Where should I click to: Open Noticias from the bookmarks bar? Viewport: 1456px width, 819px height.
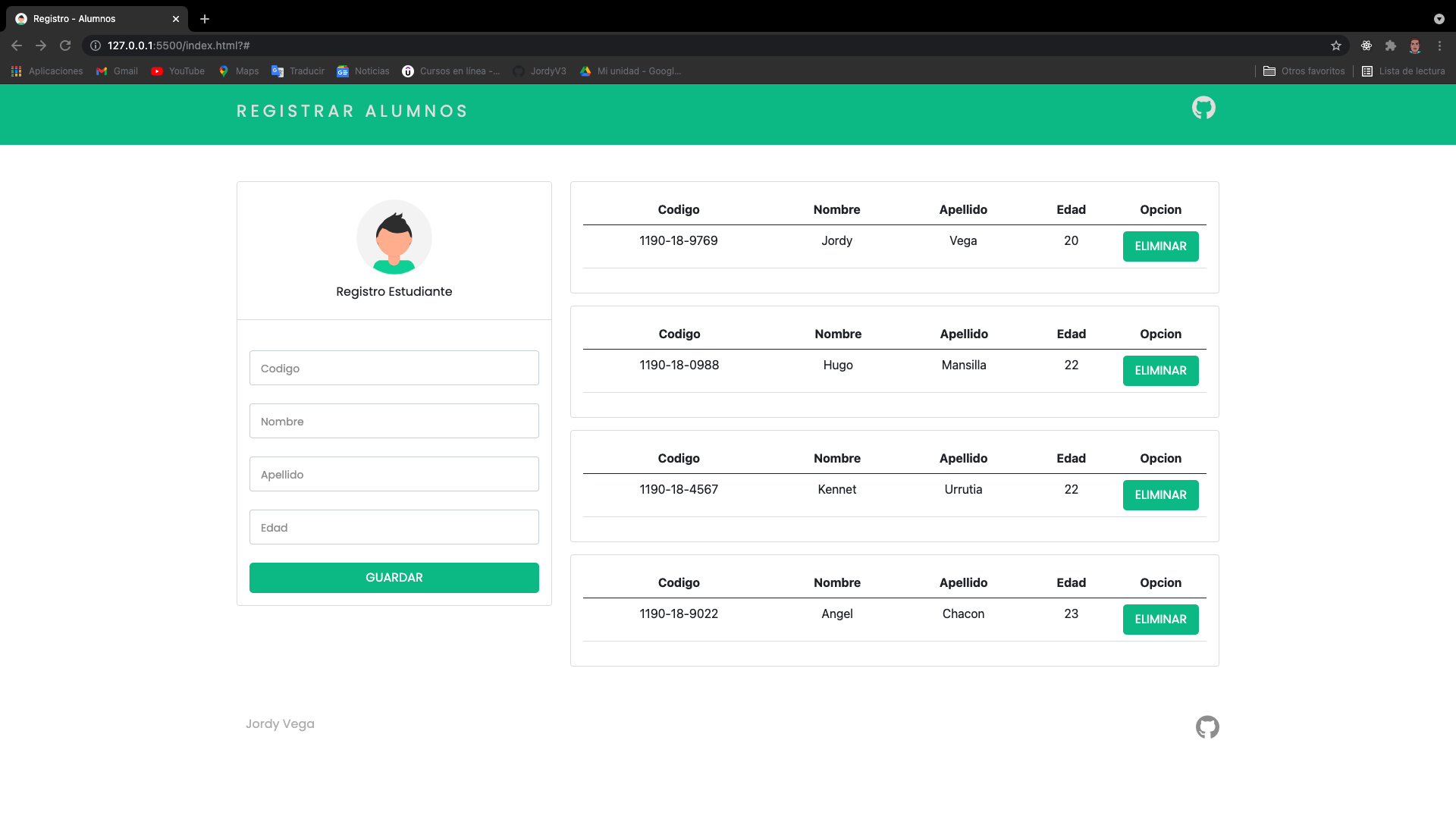tap(362, 71)
